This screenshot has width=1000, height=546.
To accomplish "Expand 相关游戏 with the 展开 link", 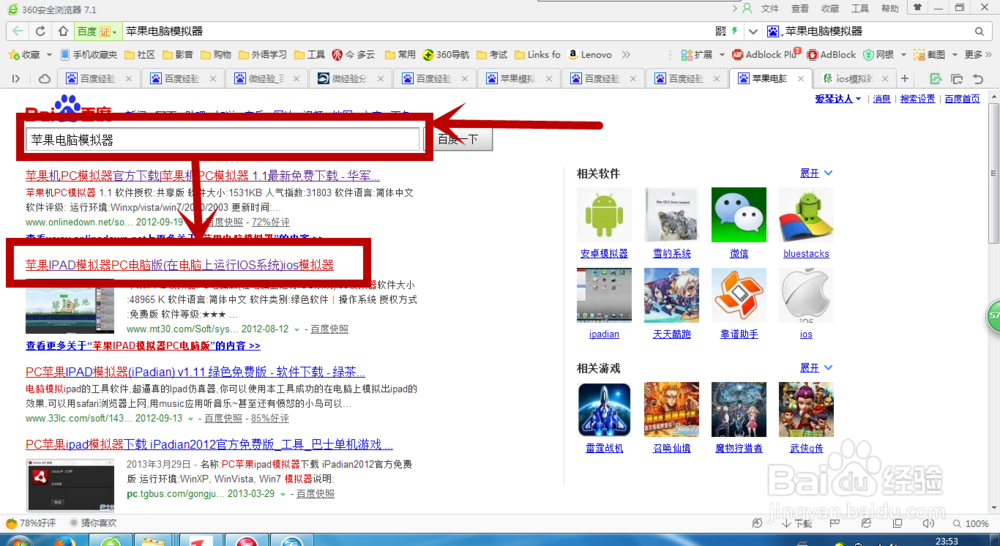I will (816, 367).
